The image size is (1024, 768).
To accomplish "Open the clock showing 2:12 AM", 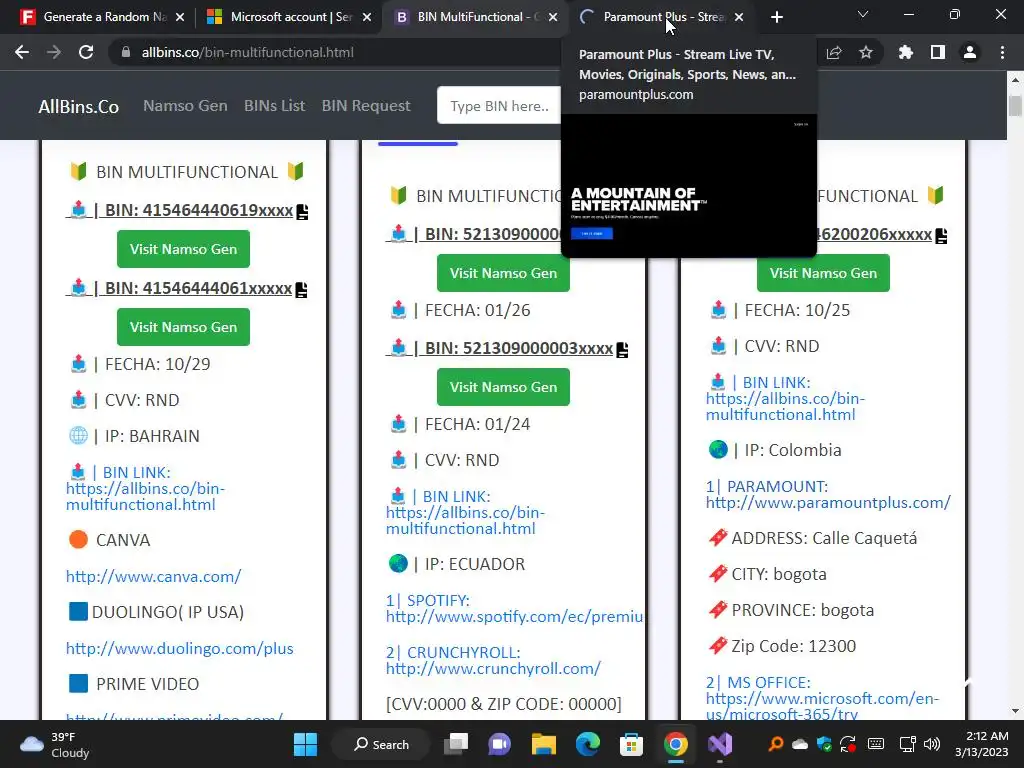I will pos(982,744).
